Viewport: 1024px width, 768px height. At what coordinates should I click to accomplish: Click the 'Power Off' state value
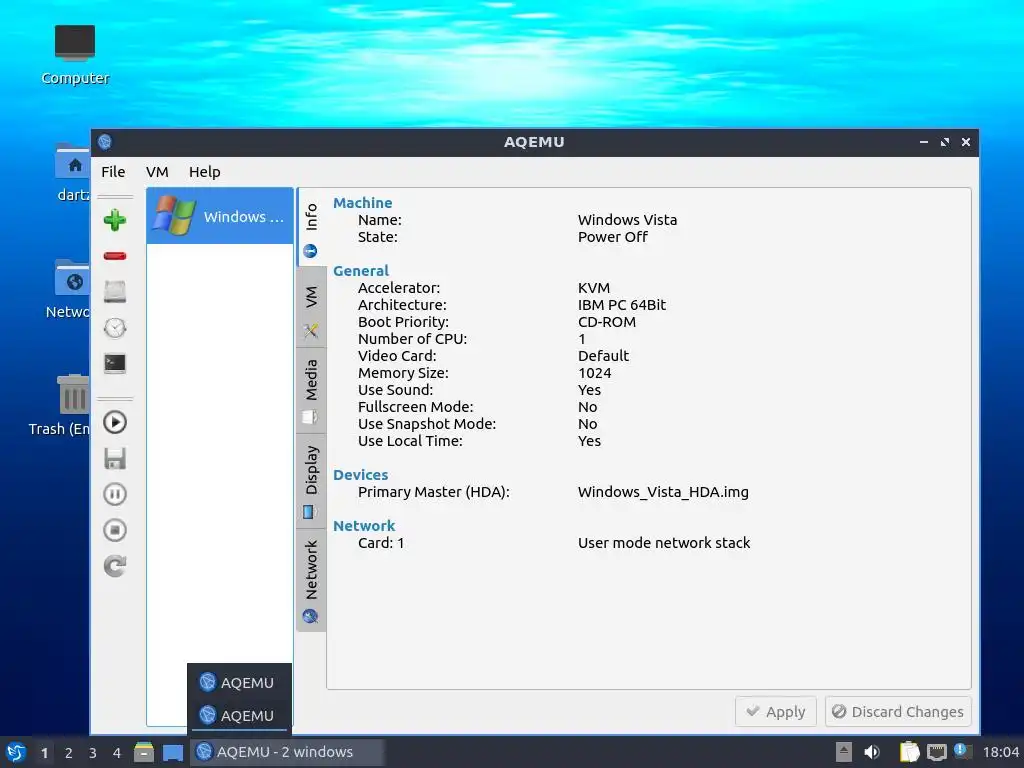pos(613,237)
